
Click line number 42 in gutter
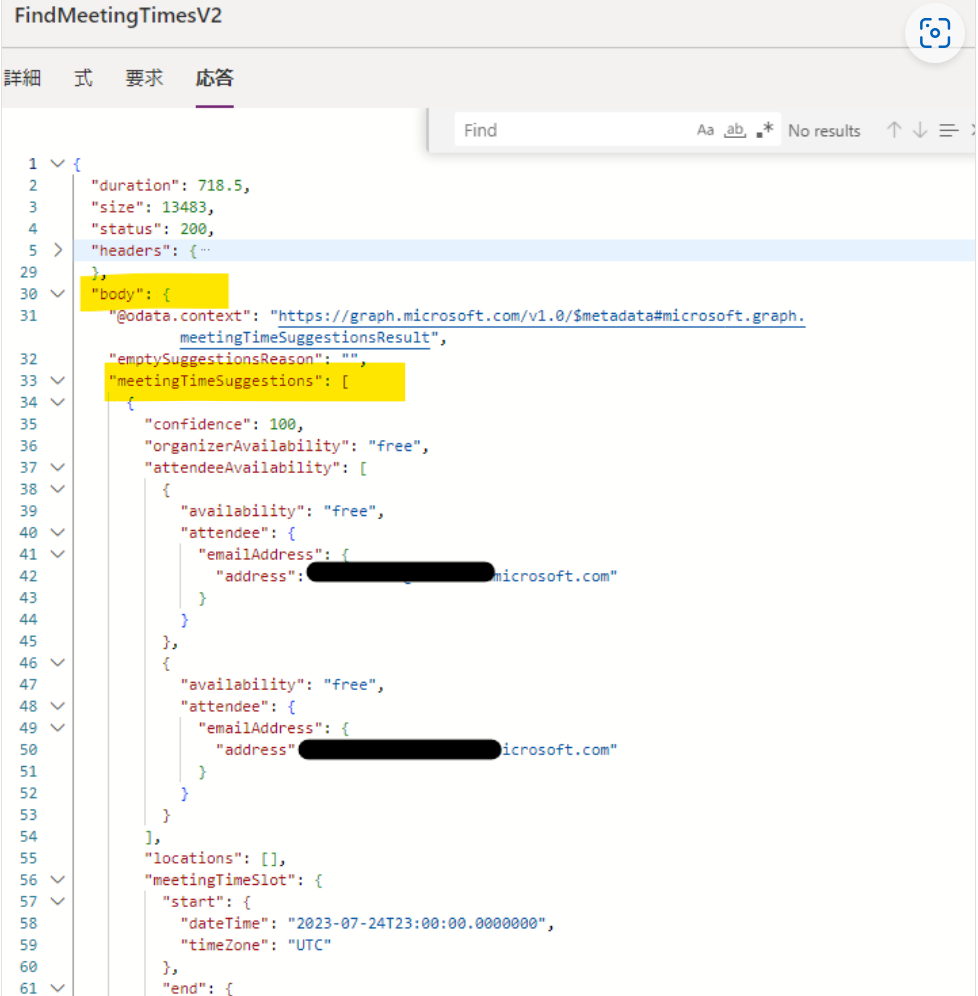(x=29, y=576)
